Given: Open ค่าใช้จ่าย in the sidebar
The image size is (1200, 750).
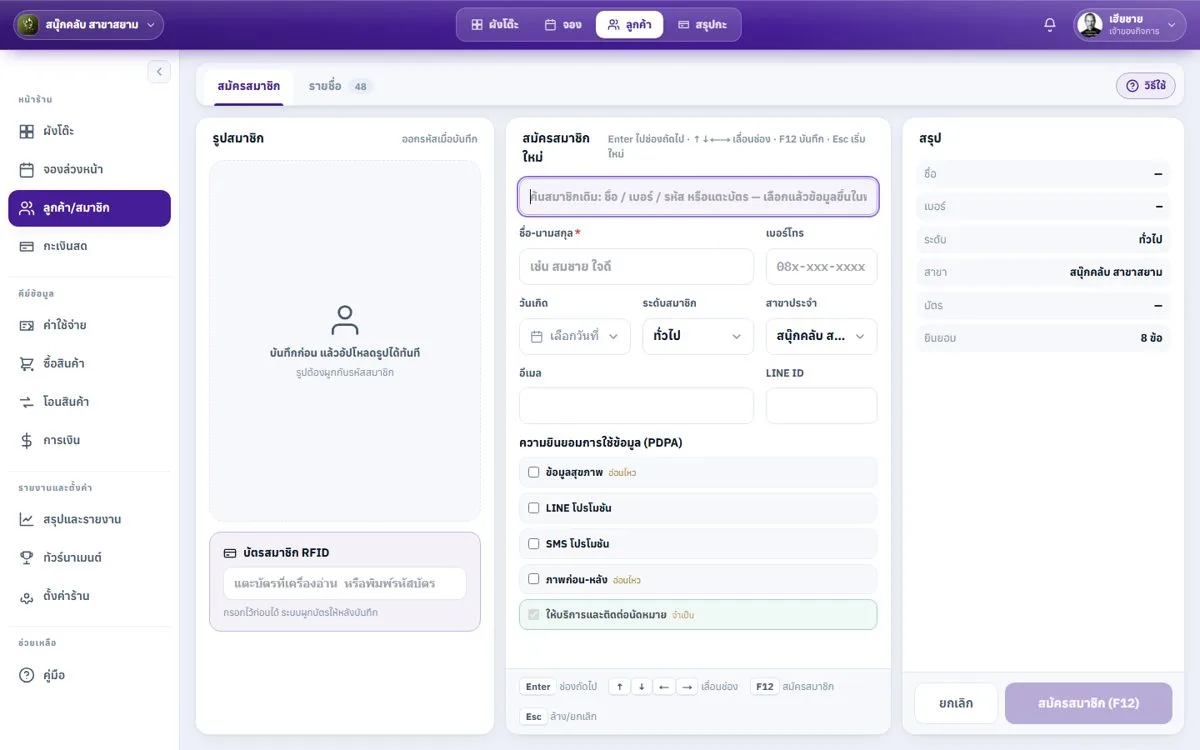Looking at the screenshot, I should click(89, 325).
